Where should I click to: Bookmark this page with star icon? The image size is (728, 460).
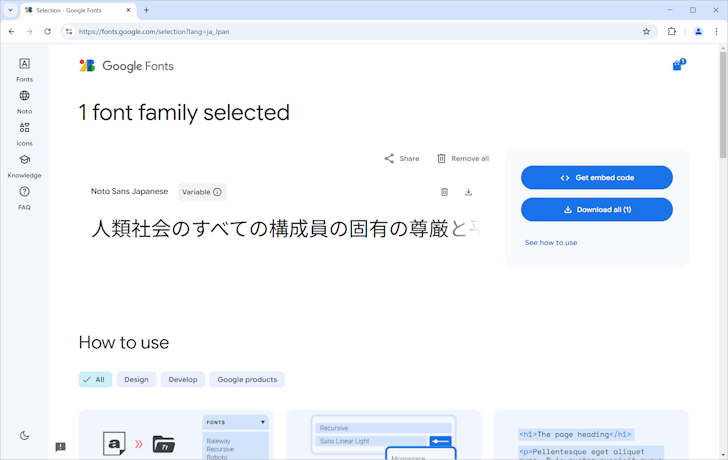[646, 32]
